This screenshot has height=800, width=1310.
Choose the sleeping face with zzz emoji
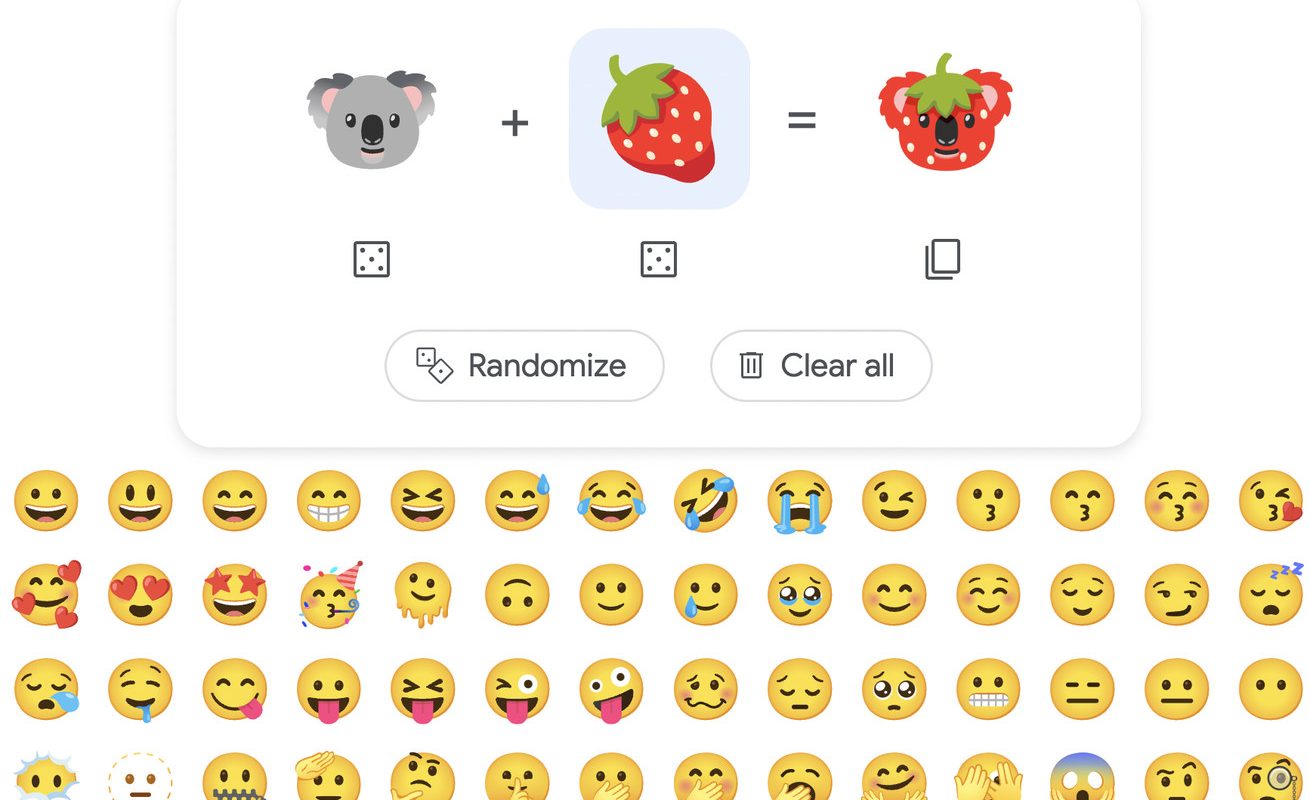click(x=1271, y=595)
